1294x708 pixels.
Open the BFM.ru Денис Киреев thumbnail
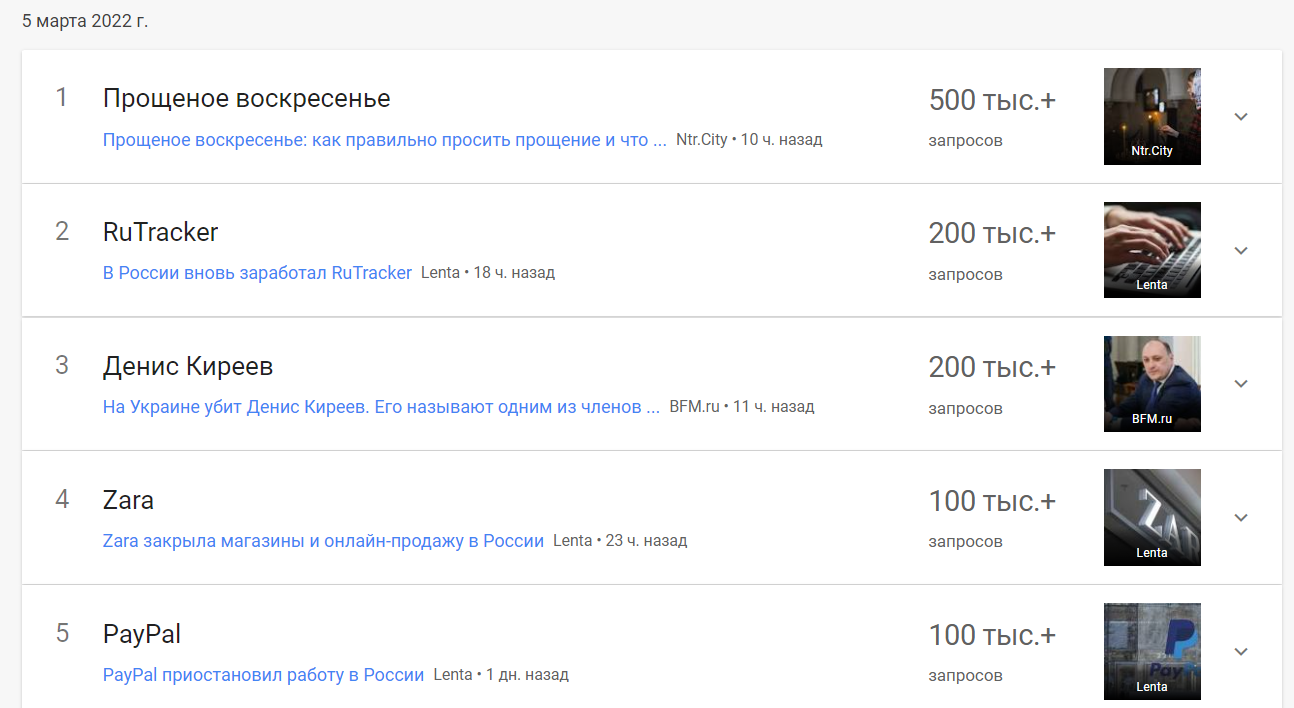tap(1152, 384)
